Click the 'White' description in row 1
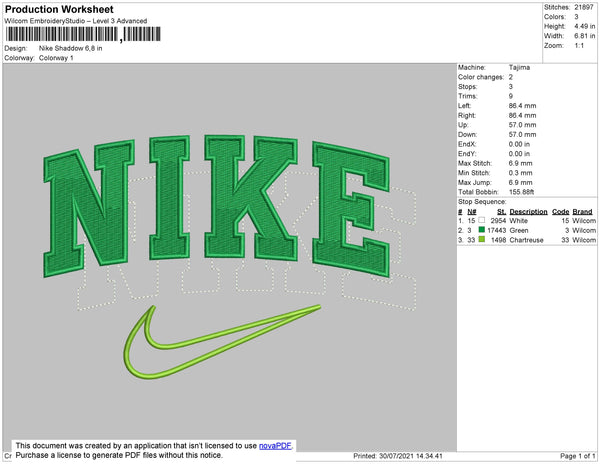The height and width of the screenshot is (464, 600). (x=518, y=221)
